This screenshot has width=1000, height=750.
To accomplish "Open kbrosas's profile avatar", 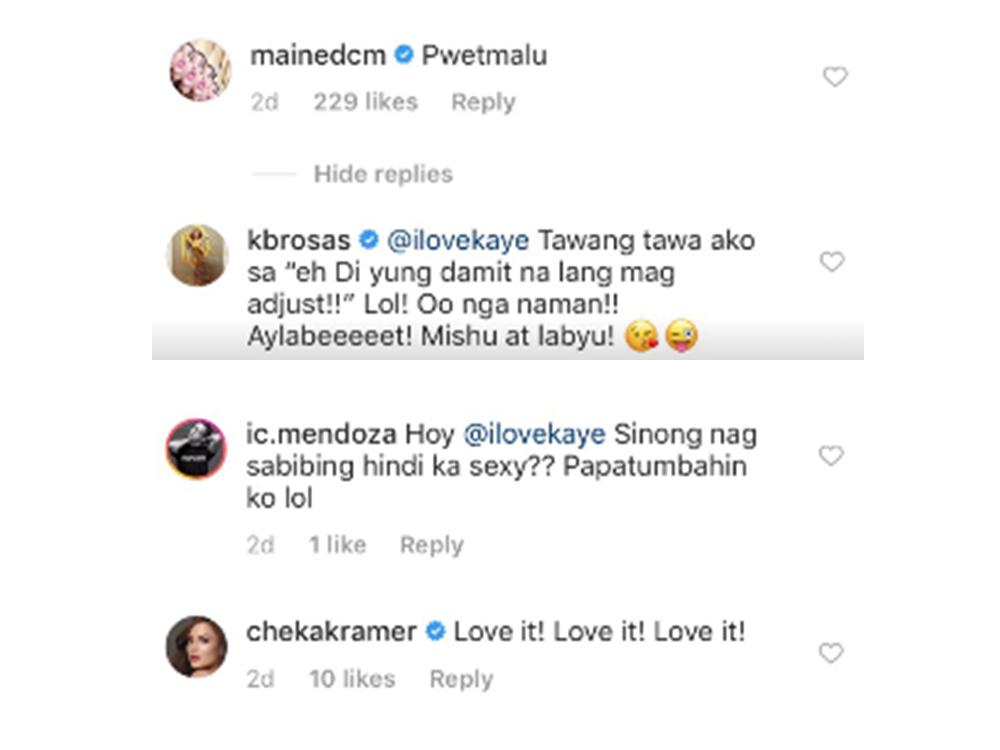I will 197,255.
